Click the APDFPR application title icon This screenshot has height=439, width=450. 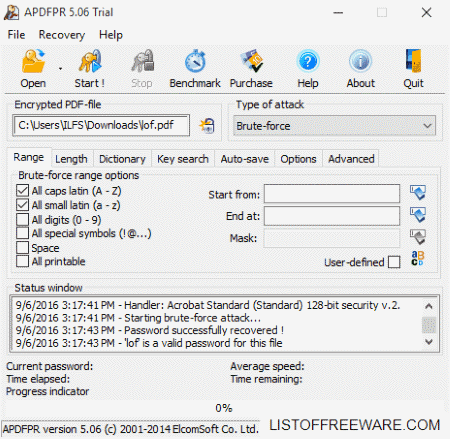click(11, 12)
